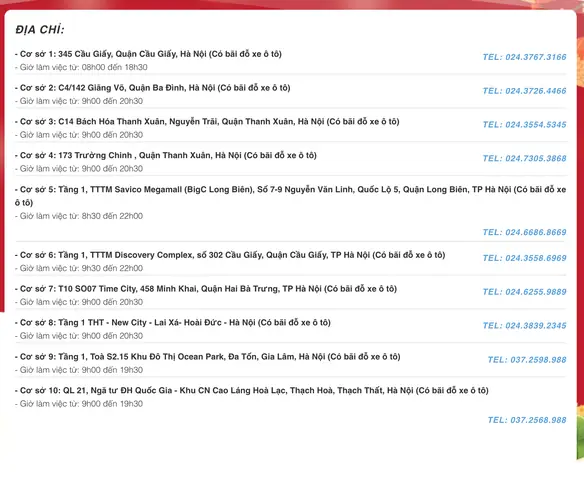Viewport: 584px width, 480px height.
Task: Select working hours 08h00 đến 18h30
Action: pos(81,67)
